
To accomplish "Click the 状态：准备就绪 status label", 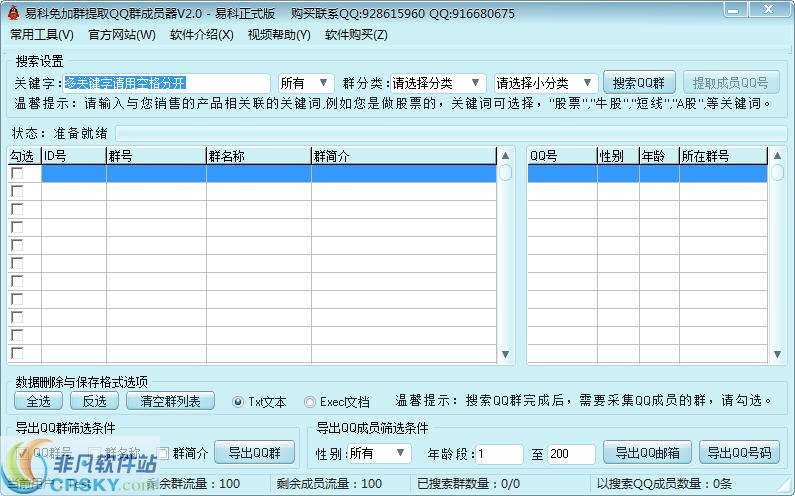I will 60,133.
